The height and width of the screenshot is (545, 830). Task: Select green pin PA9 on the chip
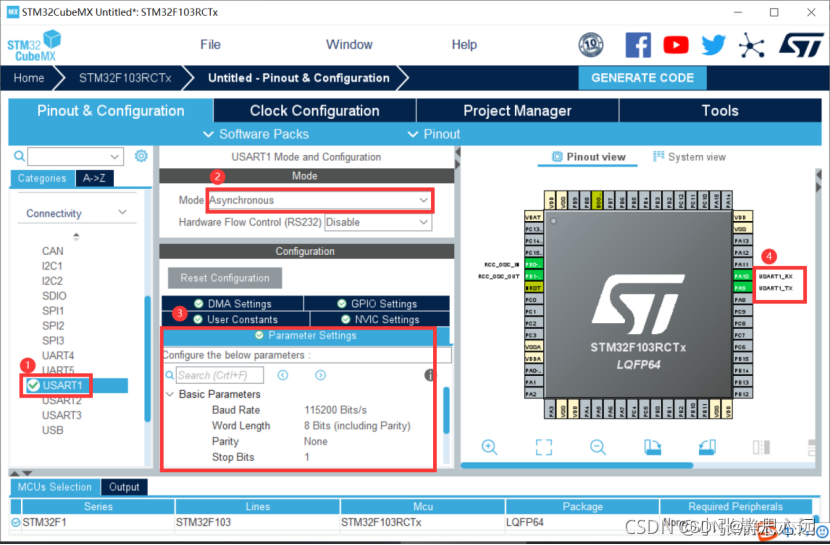(x=742, y=288)
